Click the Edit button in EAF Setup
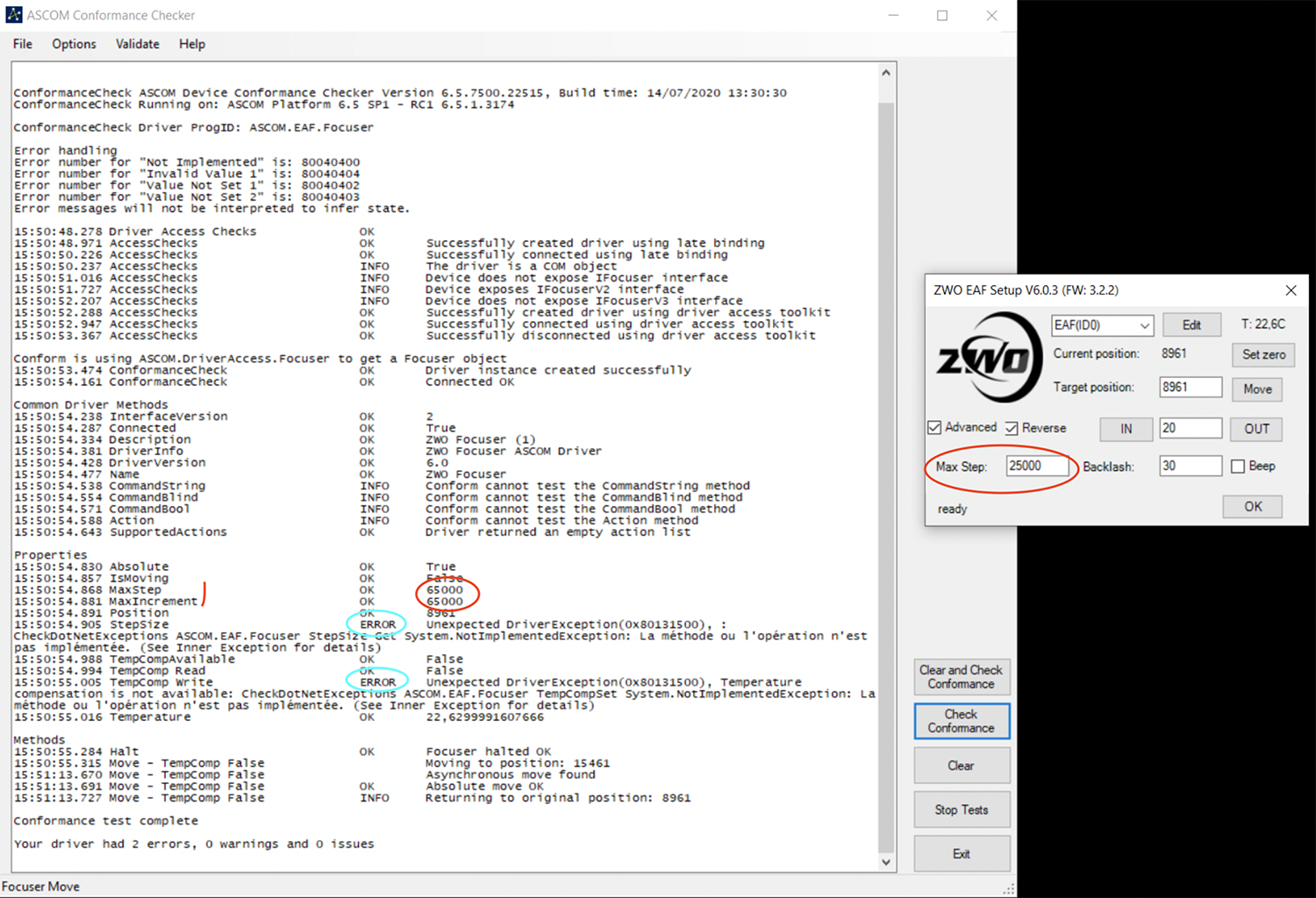1316x898 pixels. (1191, 324)
